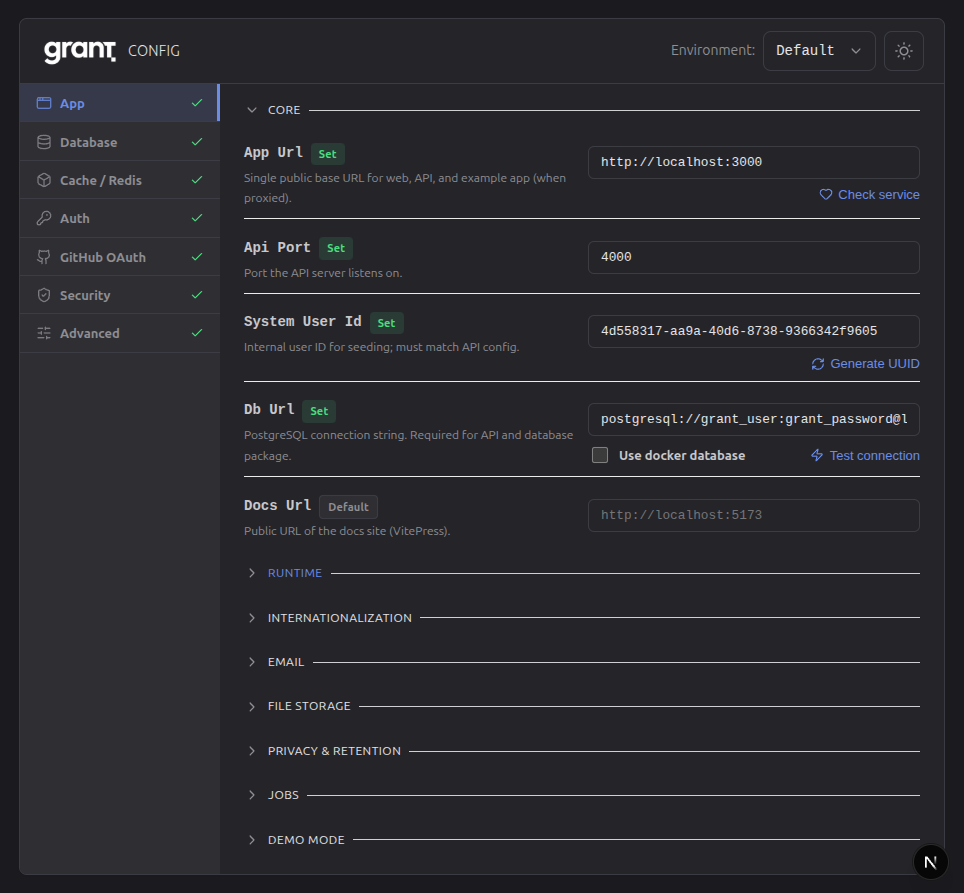Click the refresh icon beside Generate UUID

click(818, 364)
